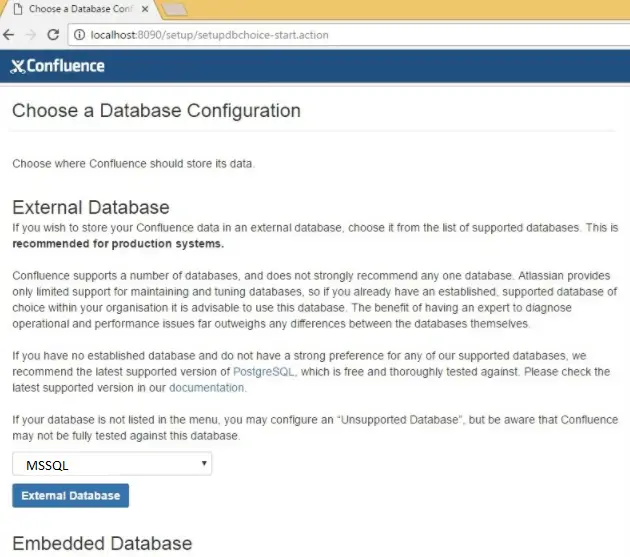This screenshot has width=630, height=557.
Task: Click the bold recommended for production systems text
Action: pyautogui.click(x=118, y=243)
